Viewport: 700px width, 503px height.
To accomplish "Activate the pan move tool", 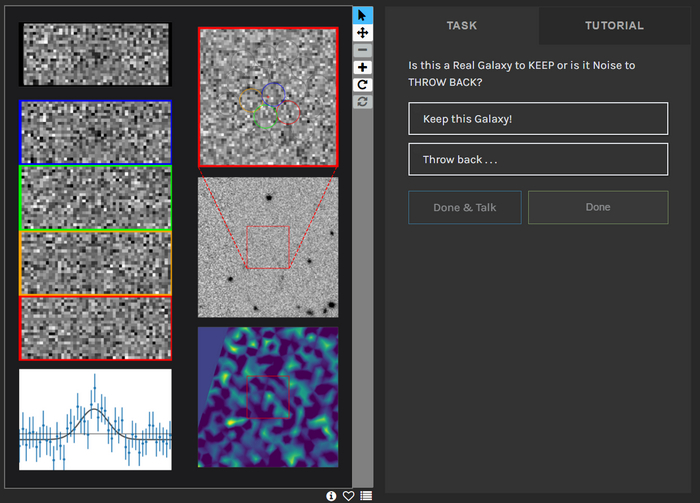I will [x=362, y=33].
